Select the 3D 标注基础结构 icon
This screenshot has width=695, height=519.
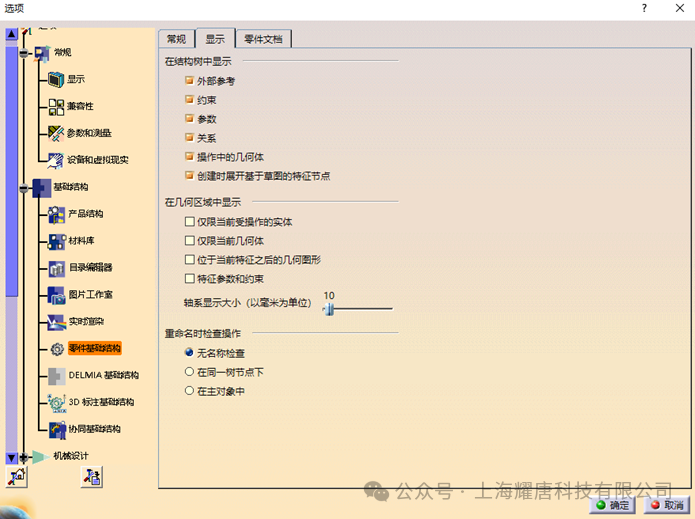click(56, 402)
